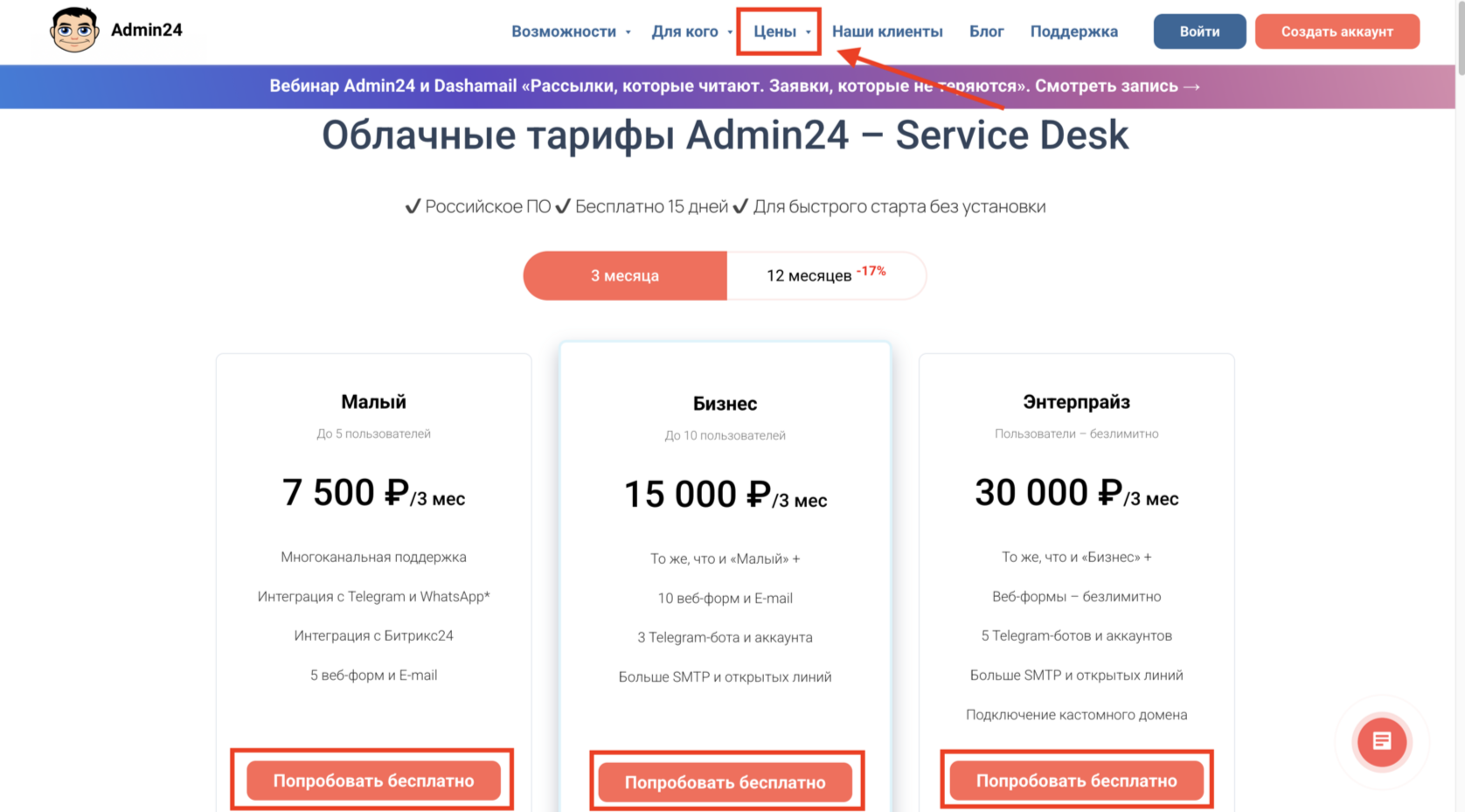
Task: Click the -17% discount label
Action: pyautogui.click(x=871, y=271)
